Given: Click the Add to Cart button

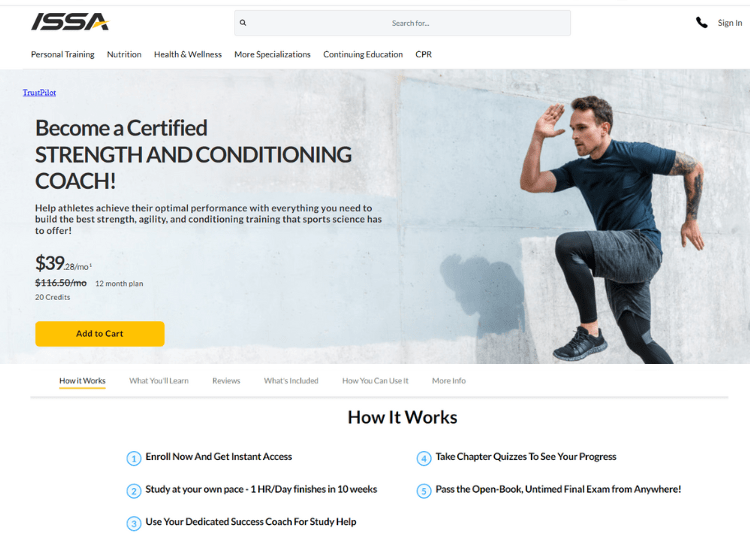Looking at the screenshot, I should click(100, 334).
